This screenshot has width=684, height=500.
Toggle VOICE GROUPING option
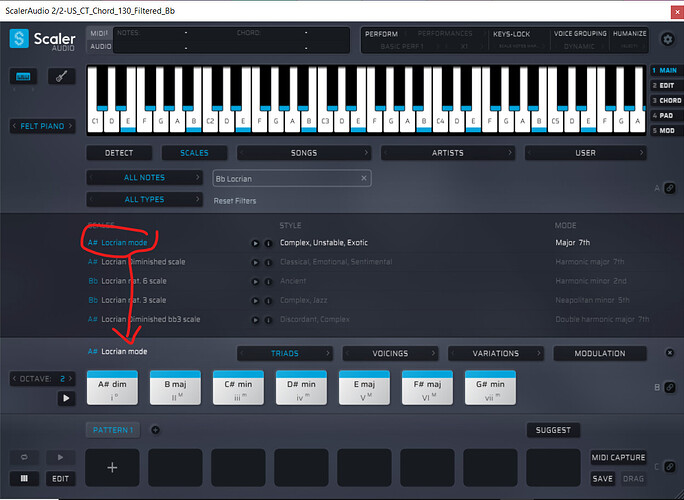(580, 34)
